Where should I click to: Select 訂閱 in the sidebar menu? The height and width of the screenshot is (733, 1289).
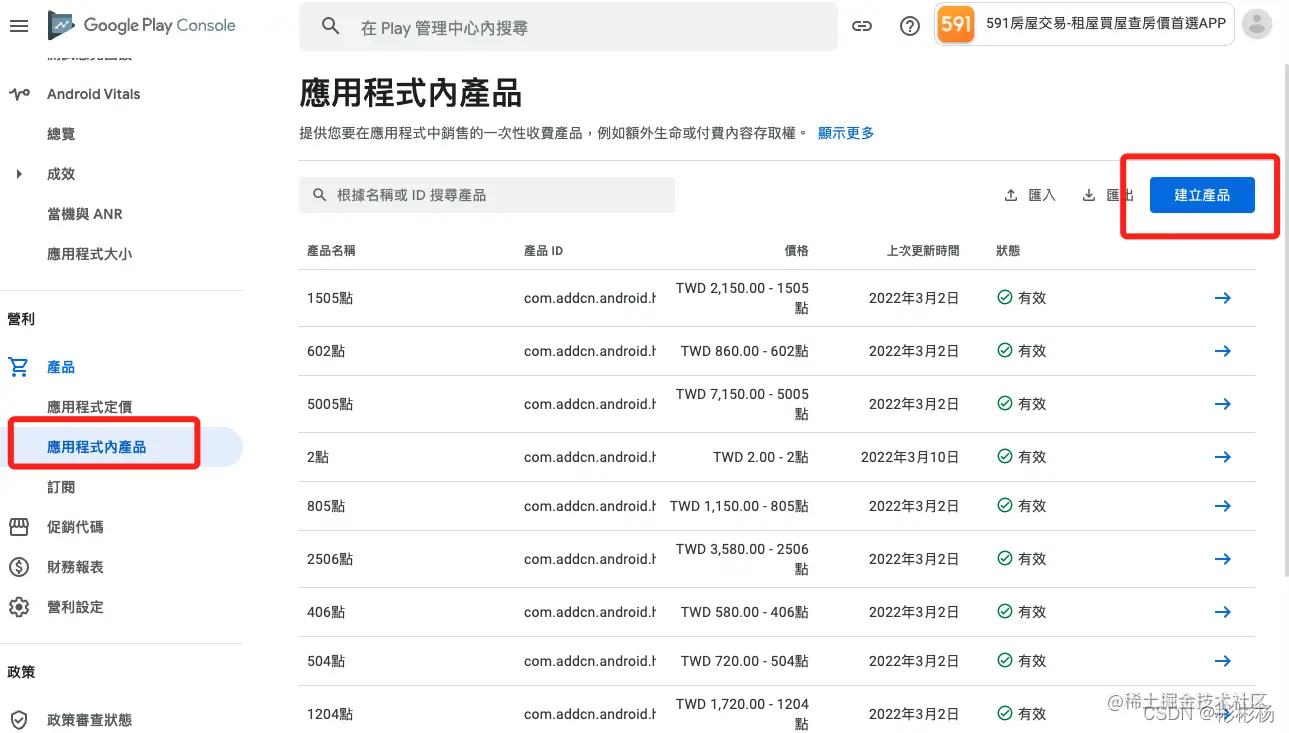[61, 487]
